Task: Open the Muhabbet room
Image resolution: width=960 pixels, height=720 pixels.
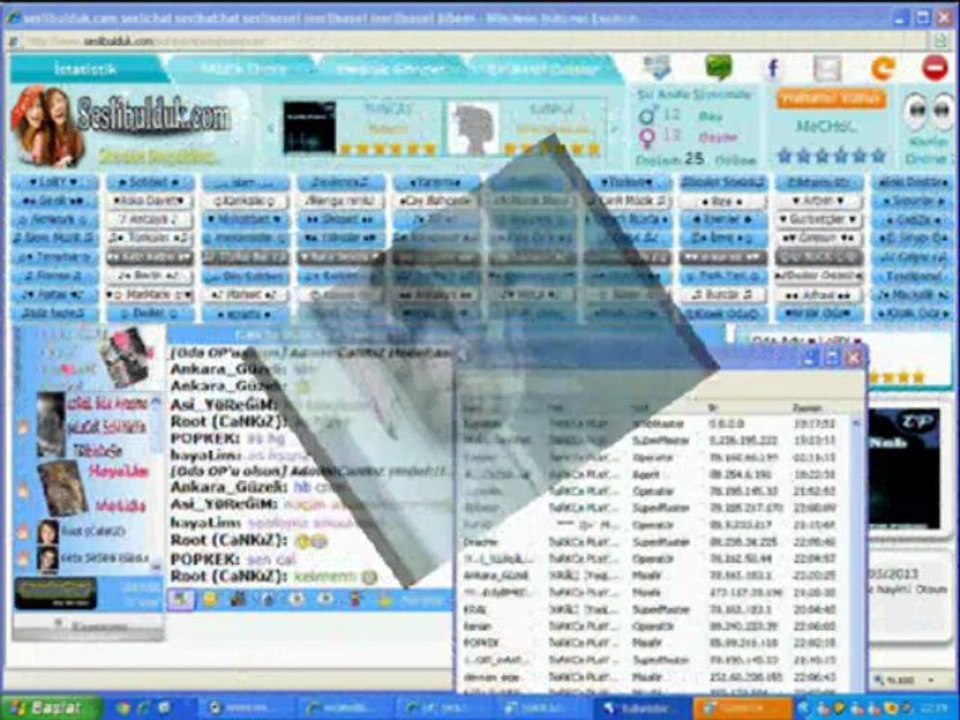Action: click(x=245, y=219)
